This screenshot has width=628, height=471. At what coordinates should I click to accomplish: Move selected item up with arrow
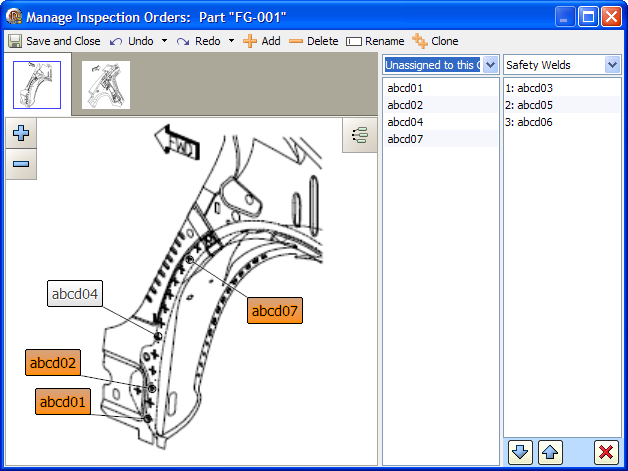coord(549,451)
